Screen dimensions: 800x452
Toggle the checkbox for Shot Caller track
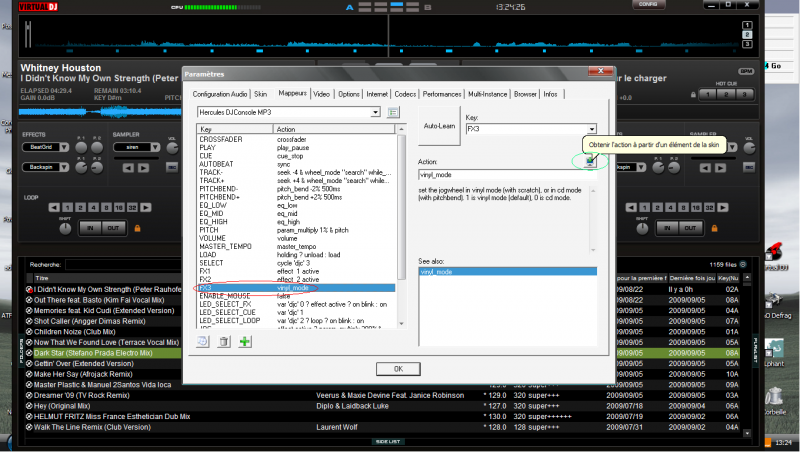[29, 320]
